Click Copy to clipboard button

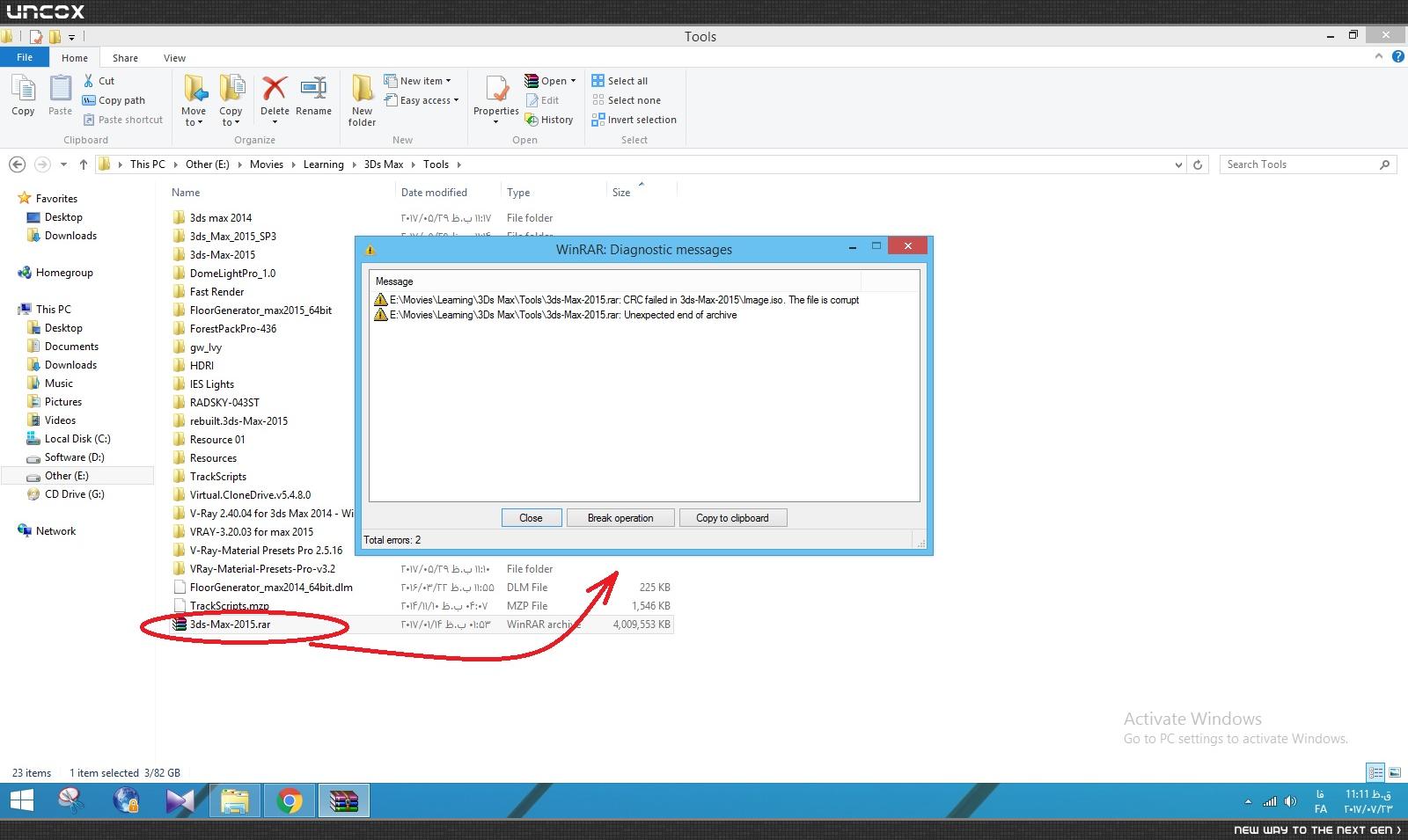732,518
